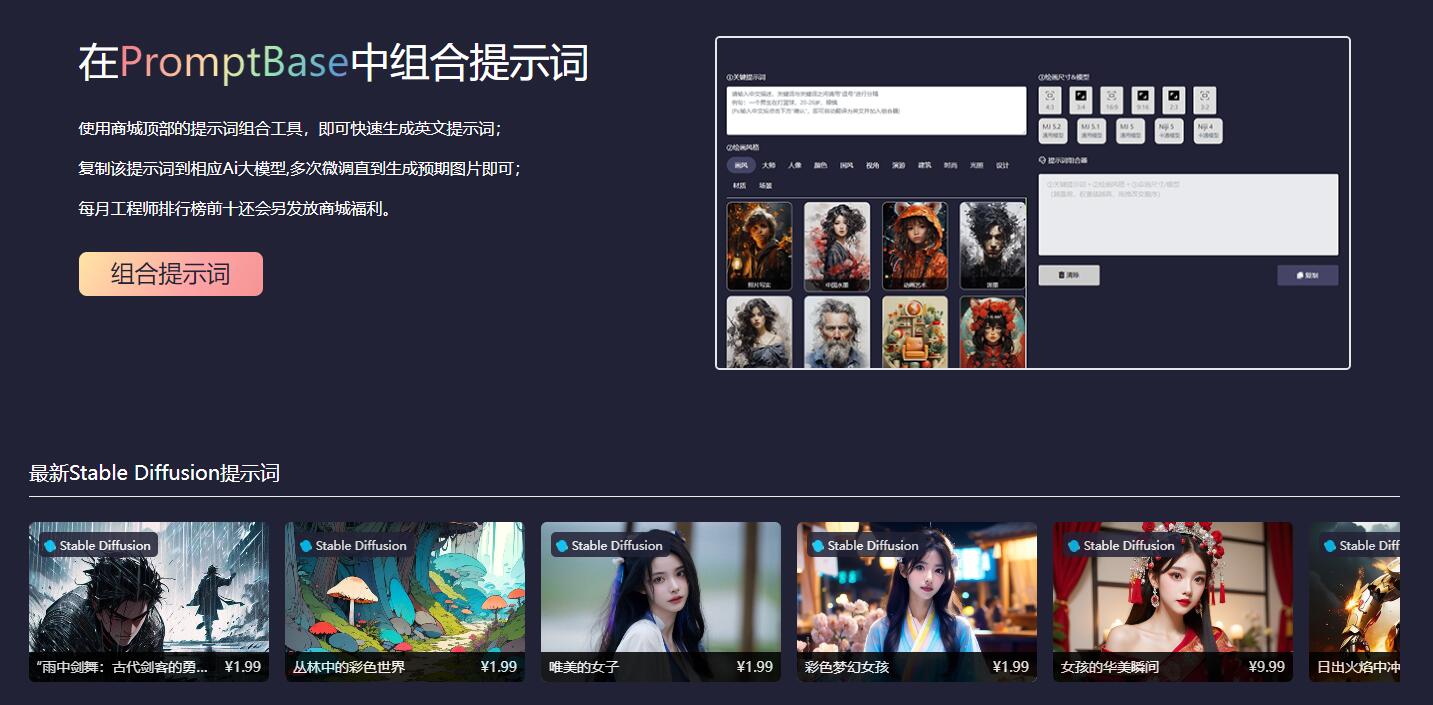Click the card title 彩色梦幻女孩
The width and height of the screenshot is (1433, 705).
tap(847, 667)
